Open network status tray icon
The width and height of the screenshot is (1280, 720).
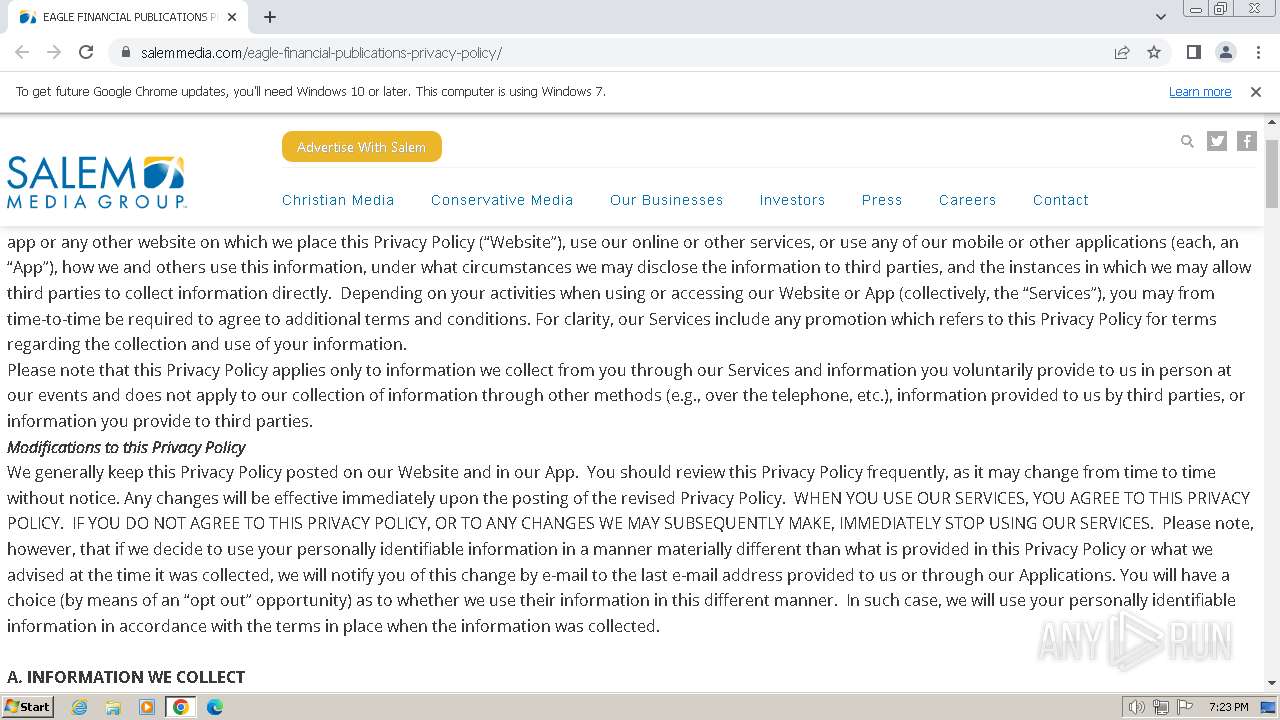click(1161, 707)
